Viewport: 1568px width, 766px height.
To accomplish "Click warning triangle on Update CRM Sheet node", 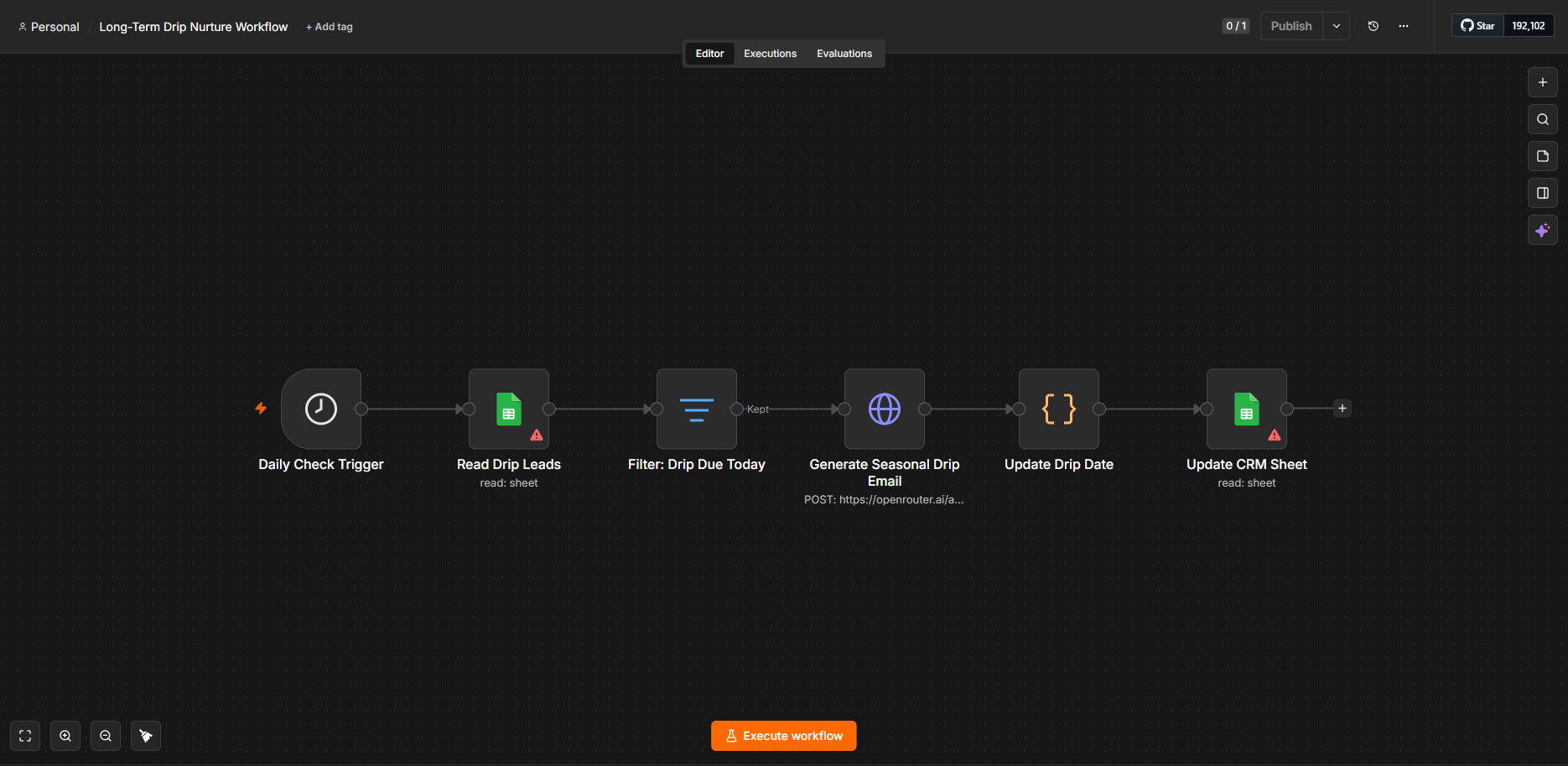I will 1275,435.
